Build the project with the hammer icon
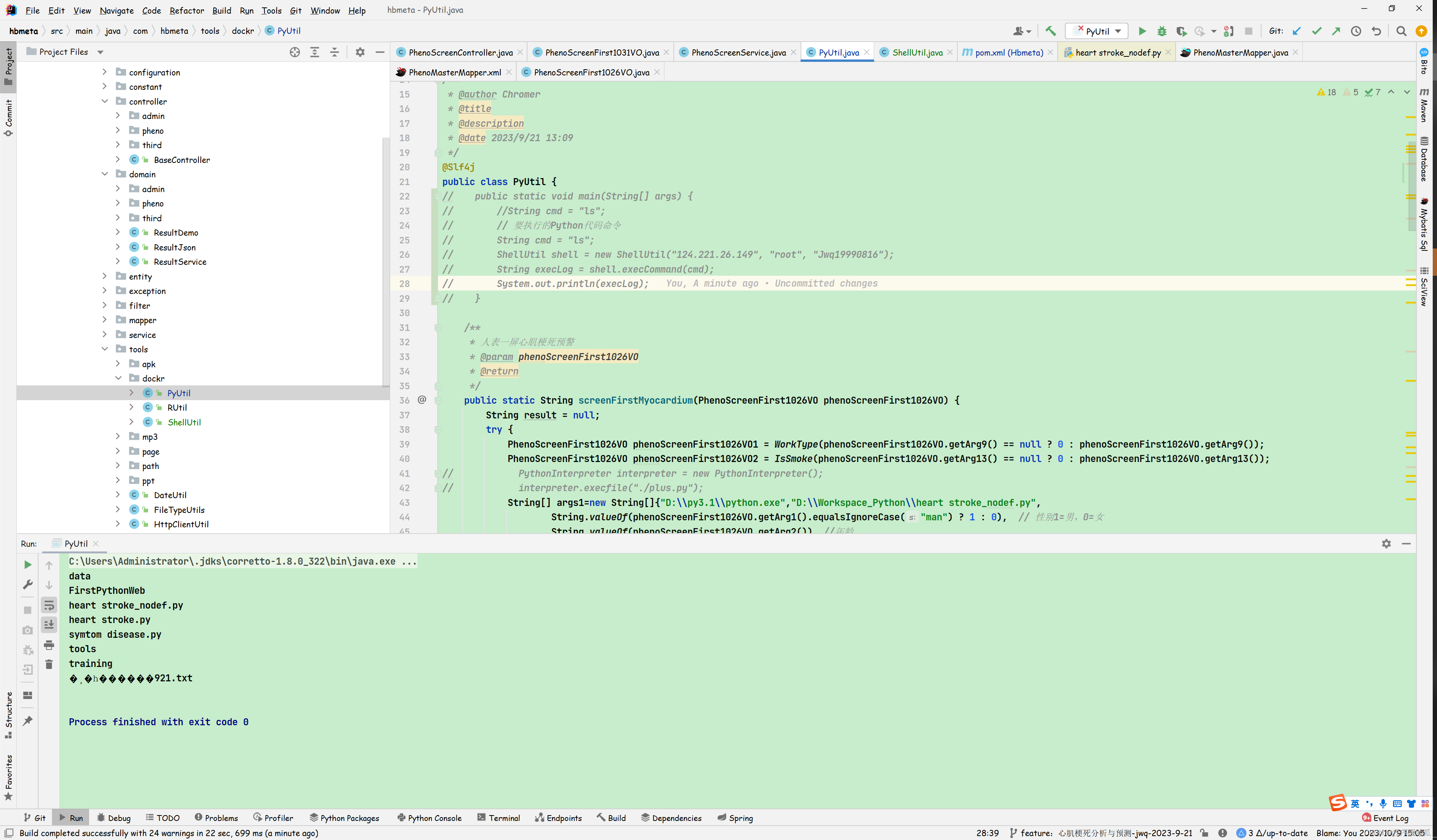This screenshot has width=1437, height=840. (1050, 31)
